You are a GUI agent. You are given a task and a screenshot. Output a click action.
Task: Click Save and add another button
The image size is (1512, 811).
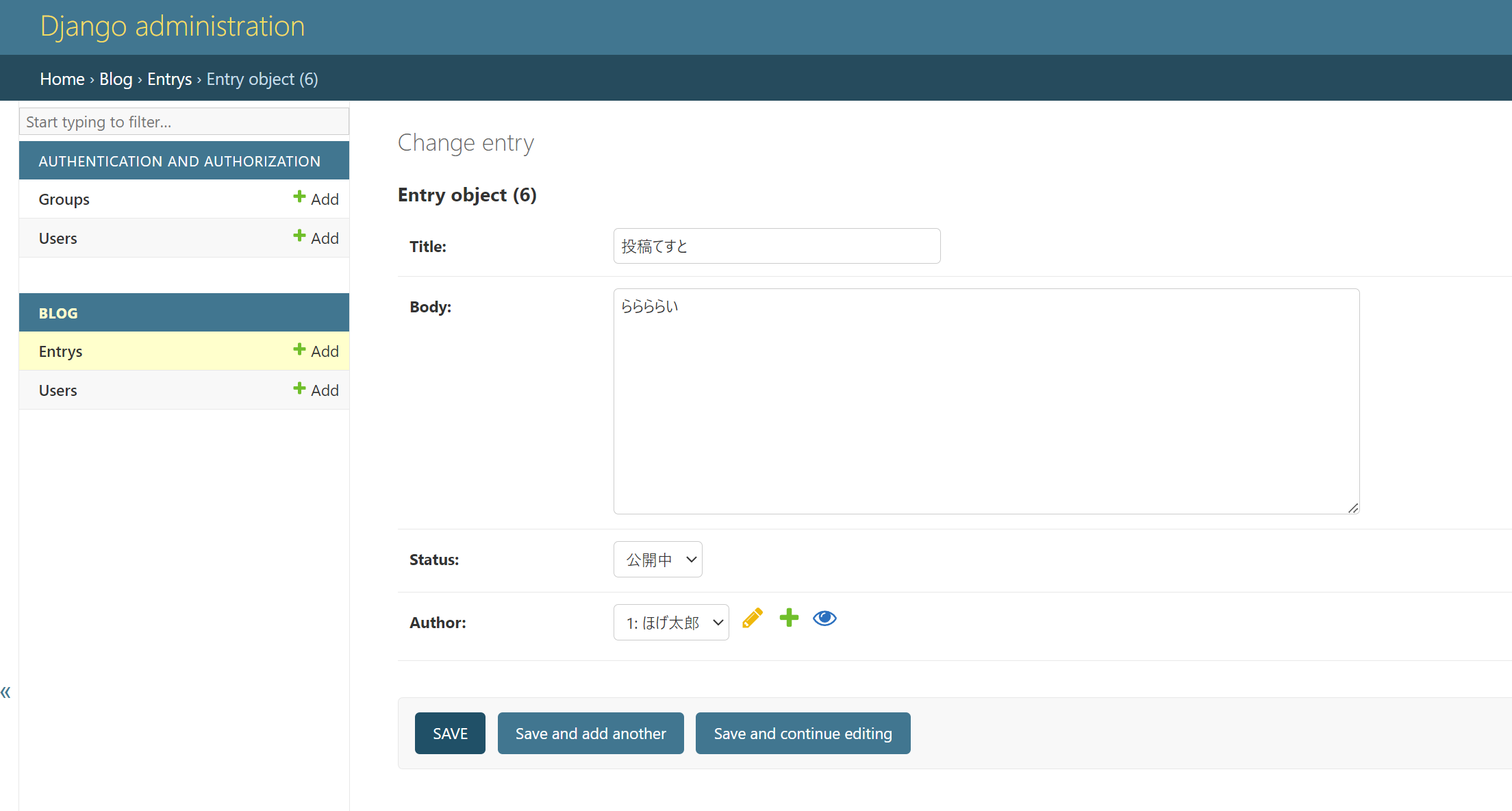(x=591, y=733)
